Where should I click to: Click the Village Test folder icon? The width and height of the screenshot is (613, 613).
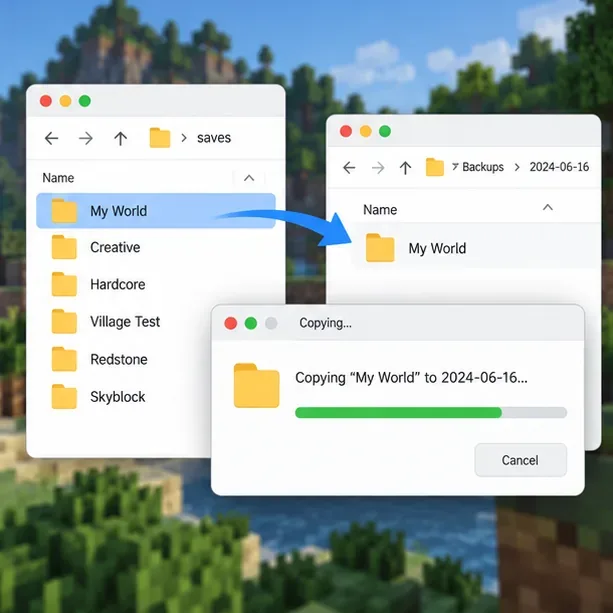pos(64,321)
